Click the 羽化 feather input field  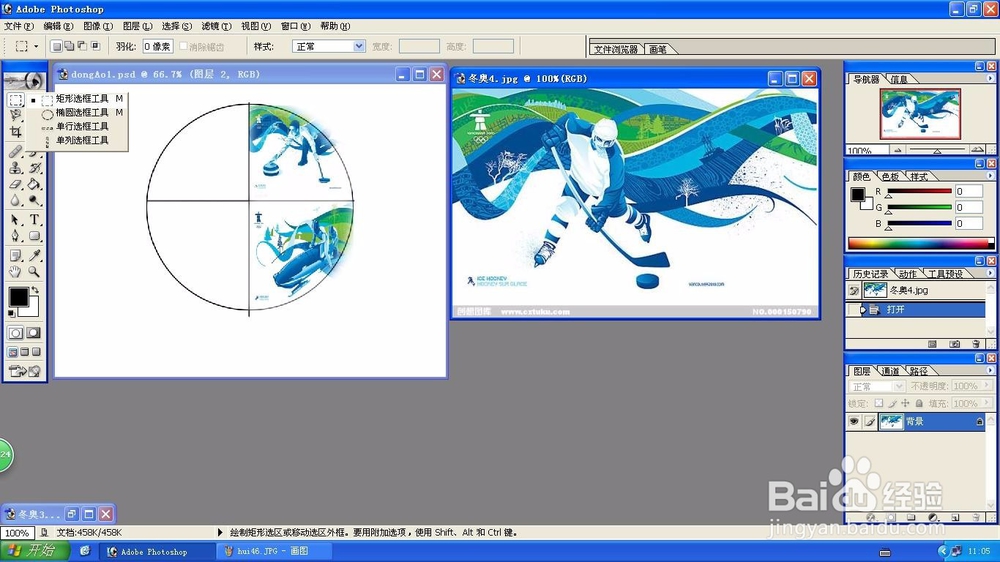(x=158, y=47)
